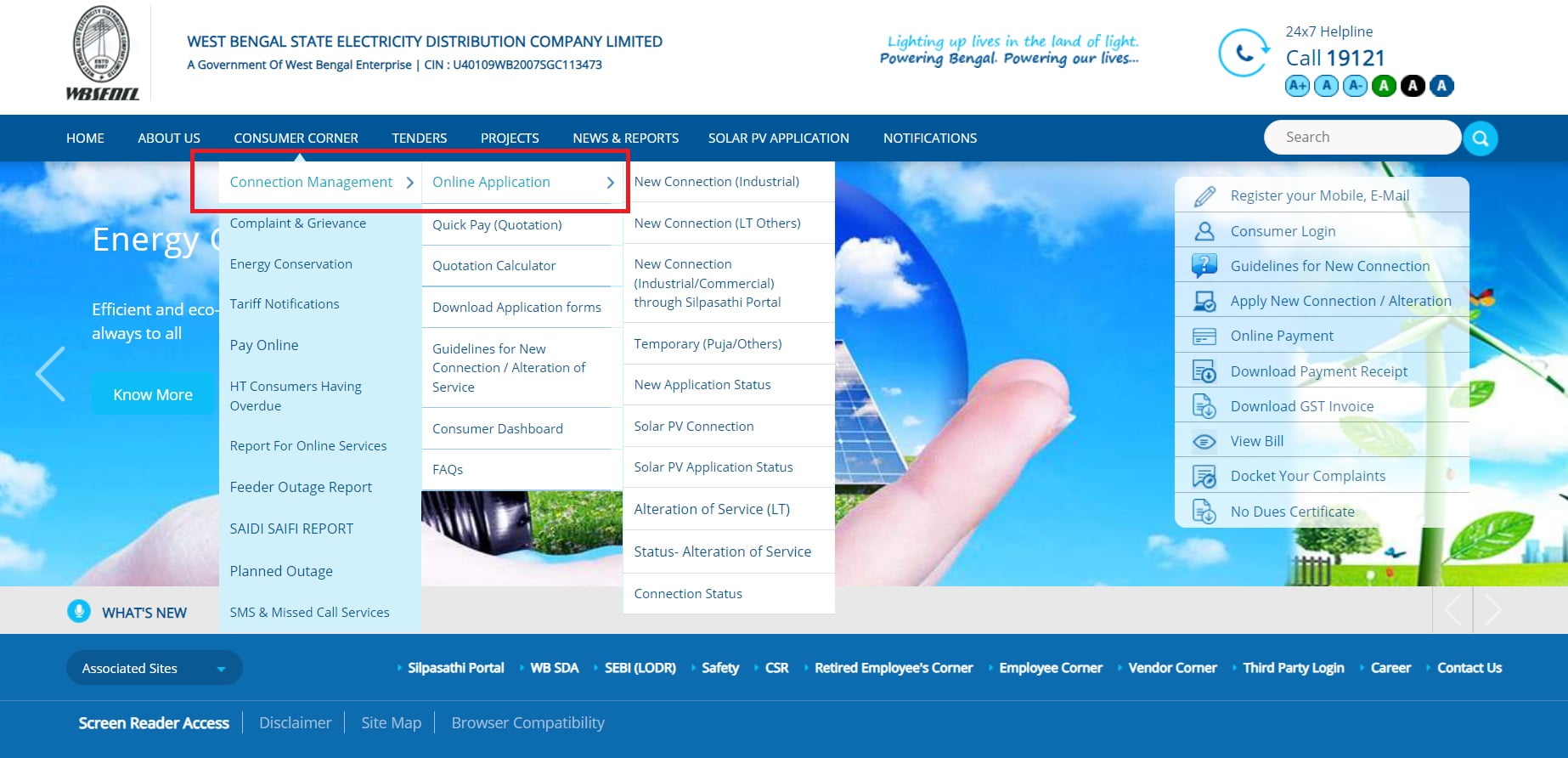Click the Online Payment card icon
The image size is (1568, 758).
point(1204,337)
